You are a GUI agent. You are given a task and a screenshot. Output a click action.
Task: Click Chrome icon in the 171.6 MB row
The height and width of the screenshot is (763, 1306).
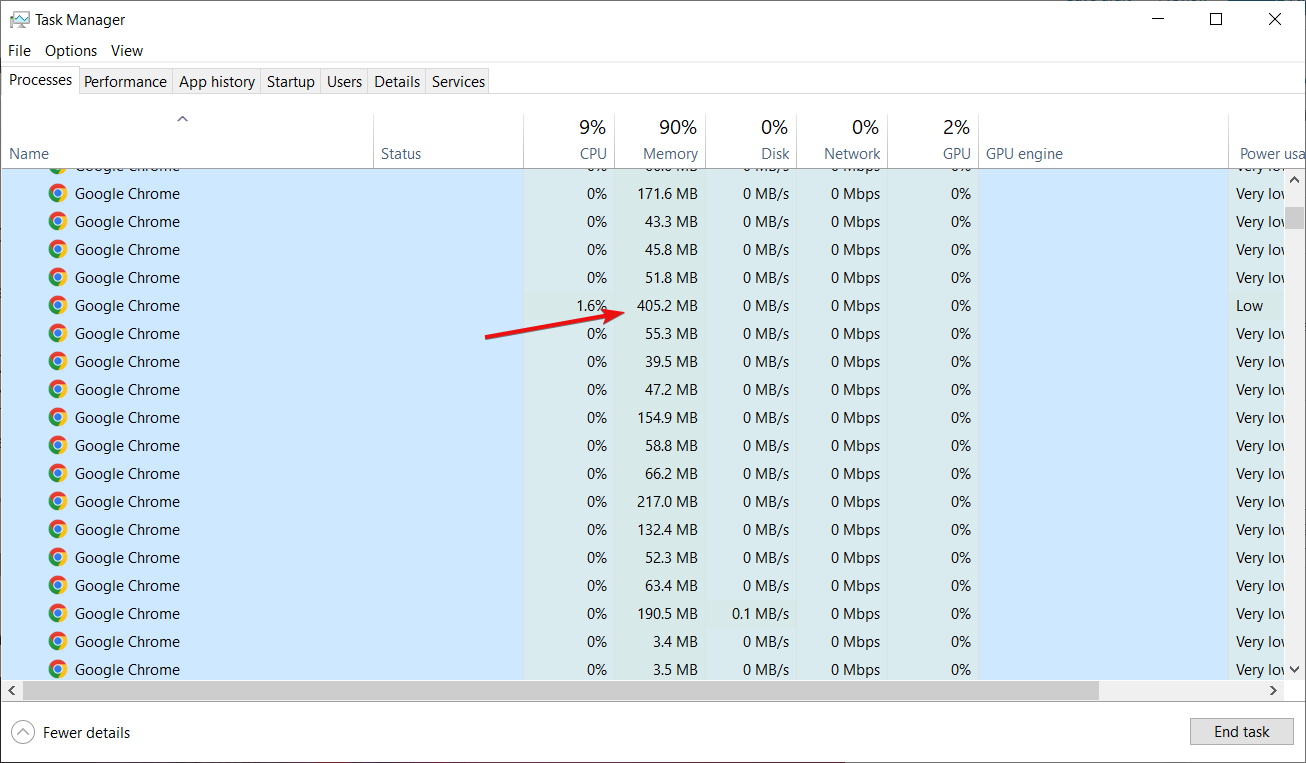point(58,194)
